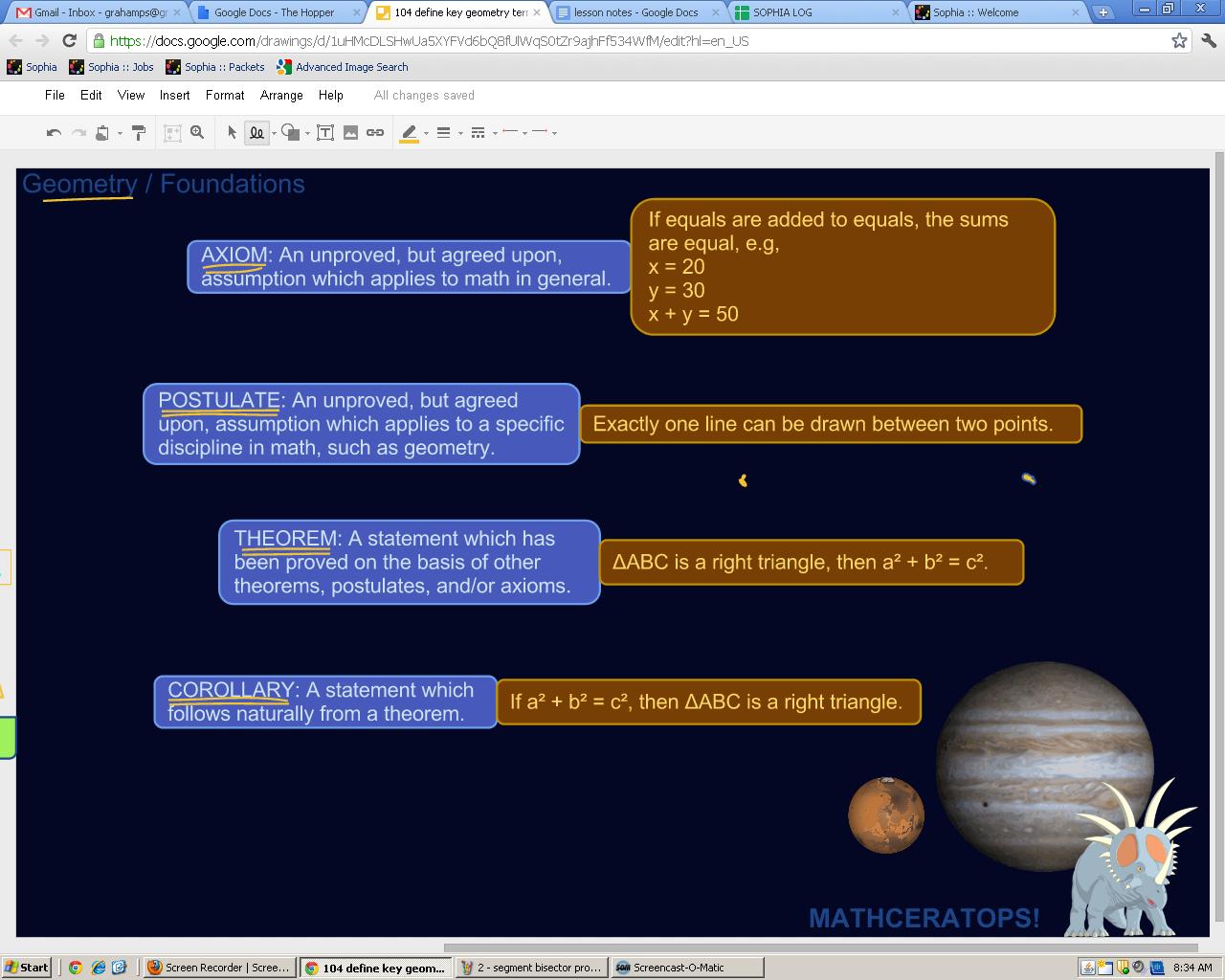Click the Insert link chain icon

[x=375, y=133]
